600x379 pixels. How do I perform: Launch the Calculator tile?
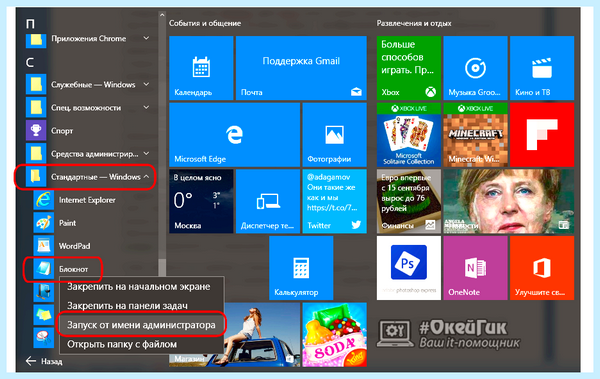(301, 268)
